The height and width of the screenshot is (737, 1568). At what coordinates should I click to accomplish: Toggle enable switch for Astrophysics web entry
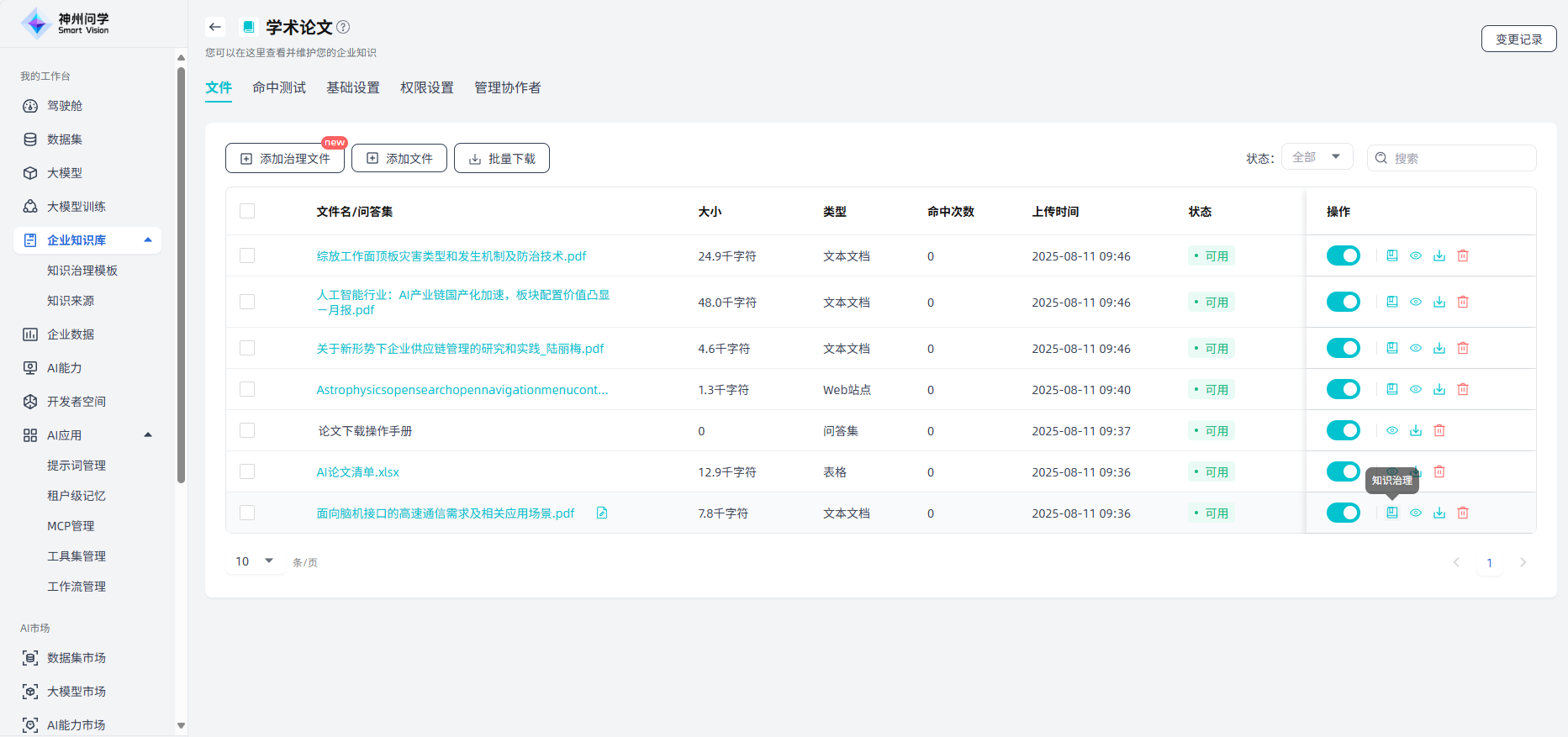coord(1344,389)
